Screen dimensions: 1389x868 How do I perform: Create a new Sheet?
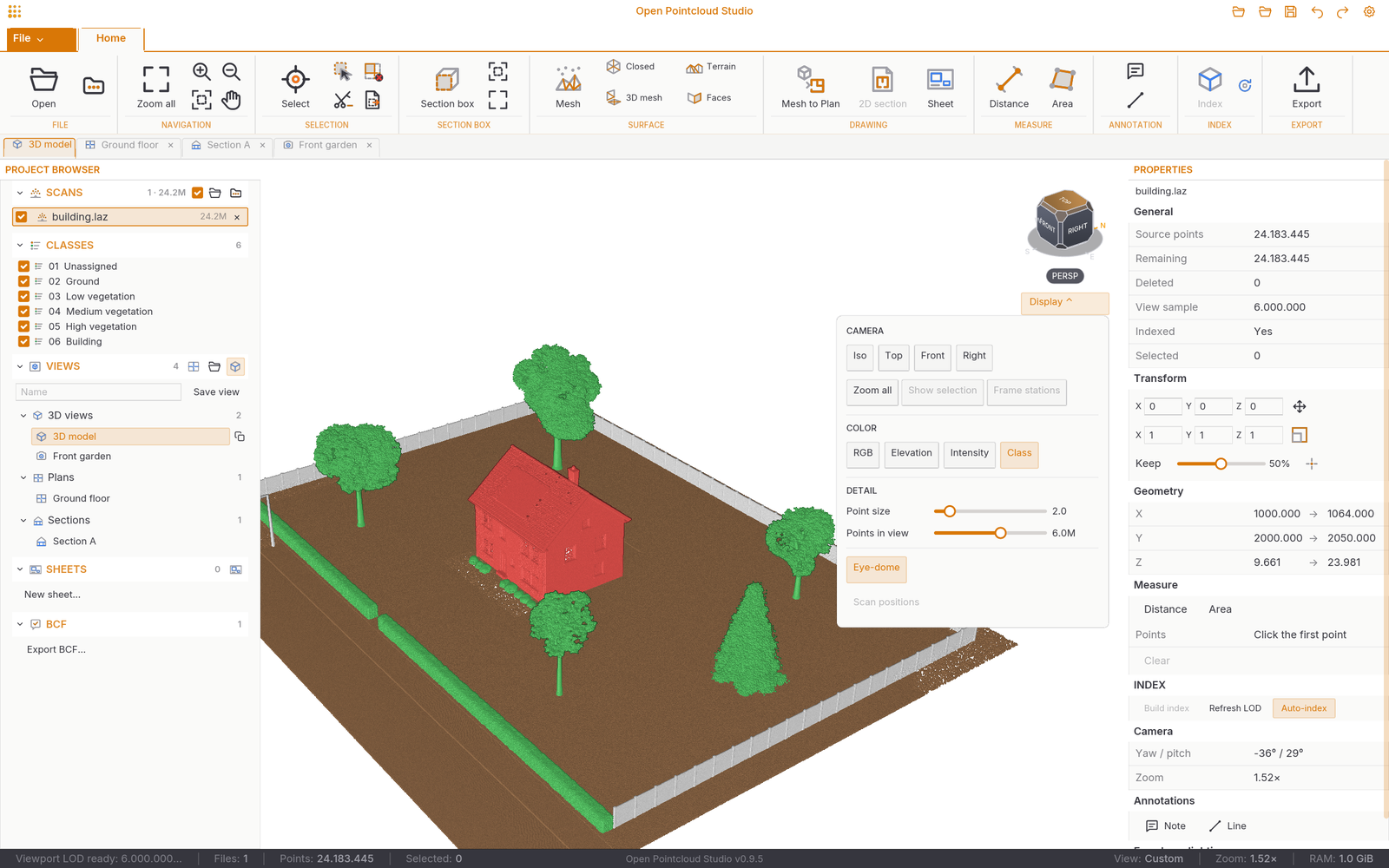point(940,87)
